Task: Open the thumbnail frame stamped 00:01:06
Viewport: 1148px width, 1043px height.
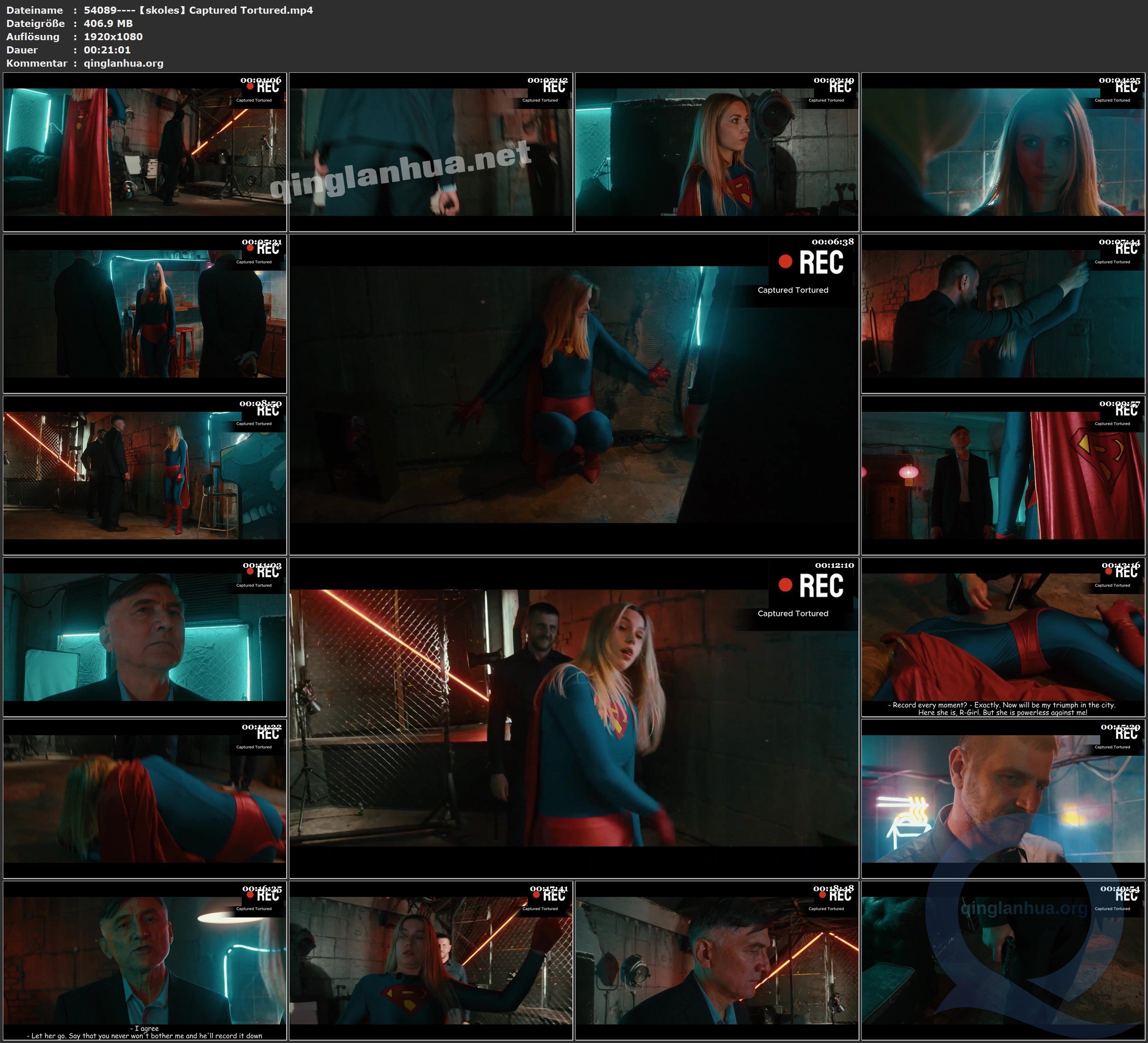Action: (145, 152)
